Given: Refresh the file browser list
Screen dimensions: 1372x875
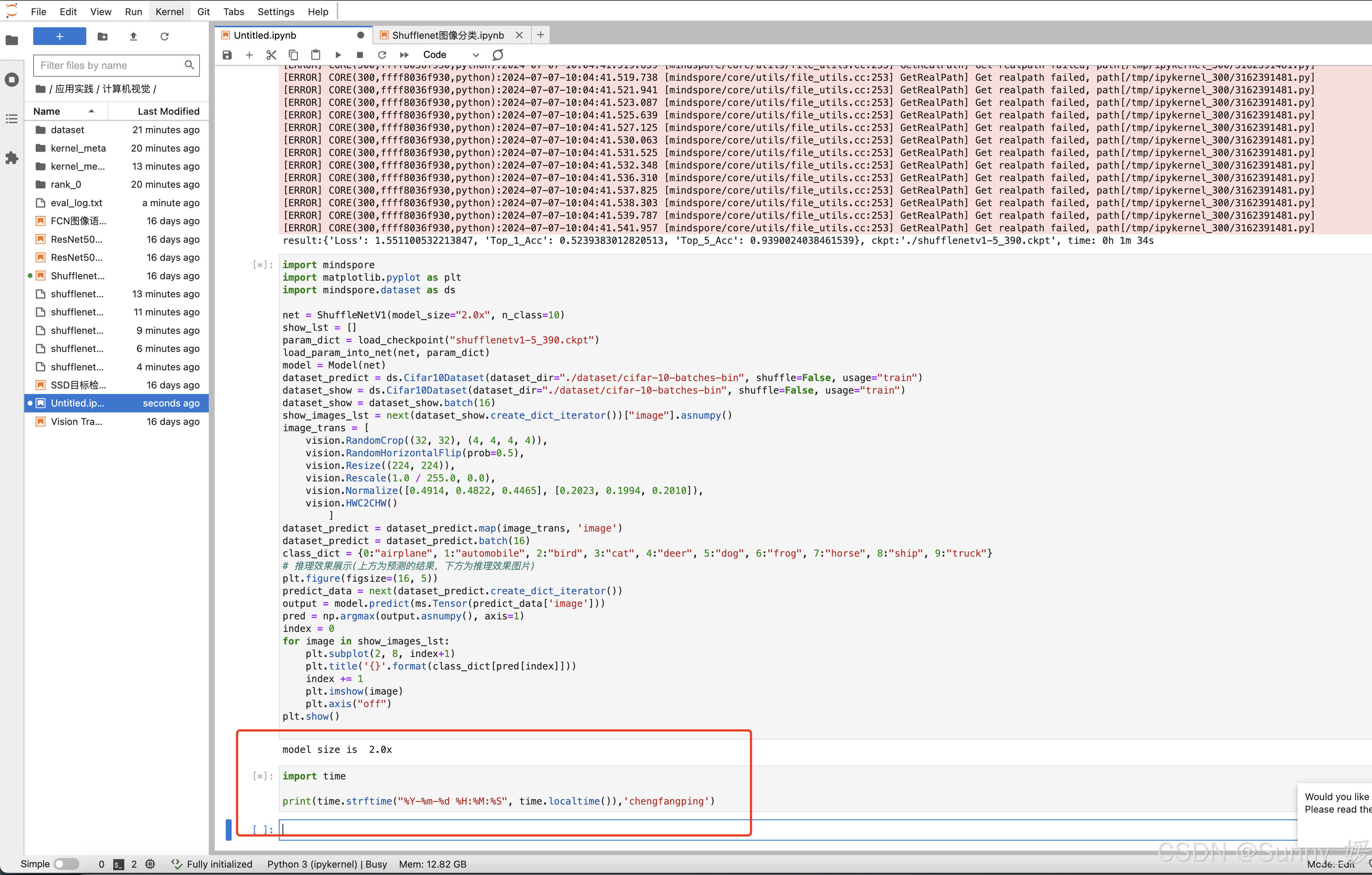Looking at the screenshot, I should (164, 37).
